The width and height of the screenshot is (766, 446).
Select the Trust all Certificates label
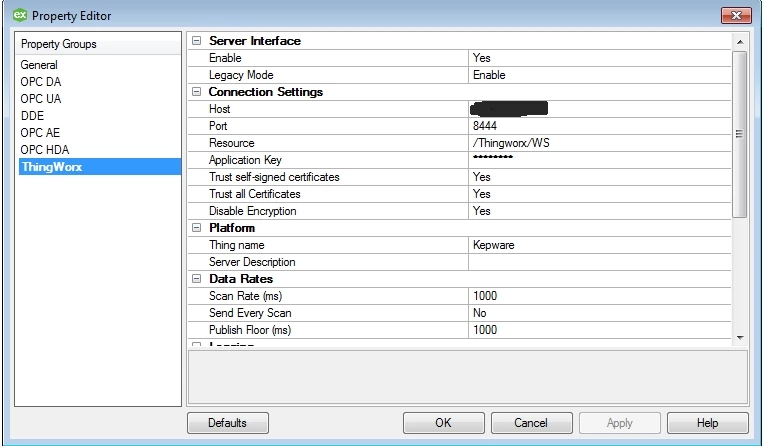click(255, 194)
